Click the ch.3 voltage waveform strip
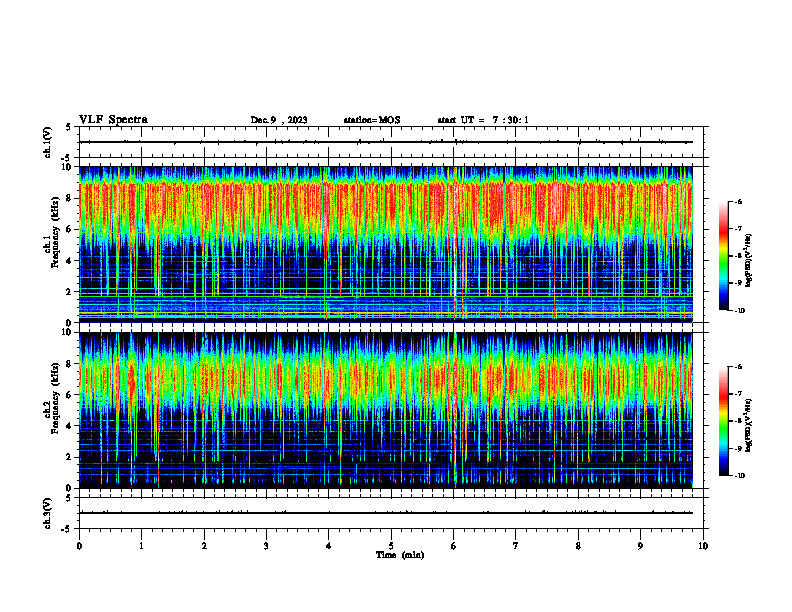The image size is (792, 612). 391,513
